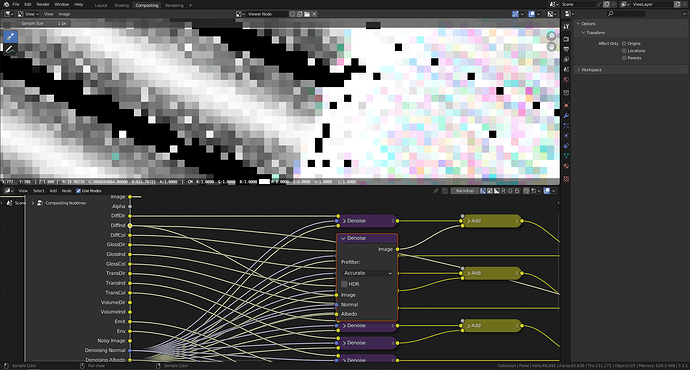Open the Particles properties tab
Viewport: 690px width, 370px height.
pyautogui.click(x=566, y=126)
